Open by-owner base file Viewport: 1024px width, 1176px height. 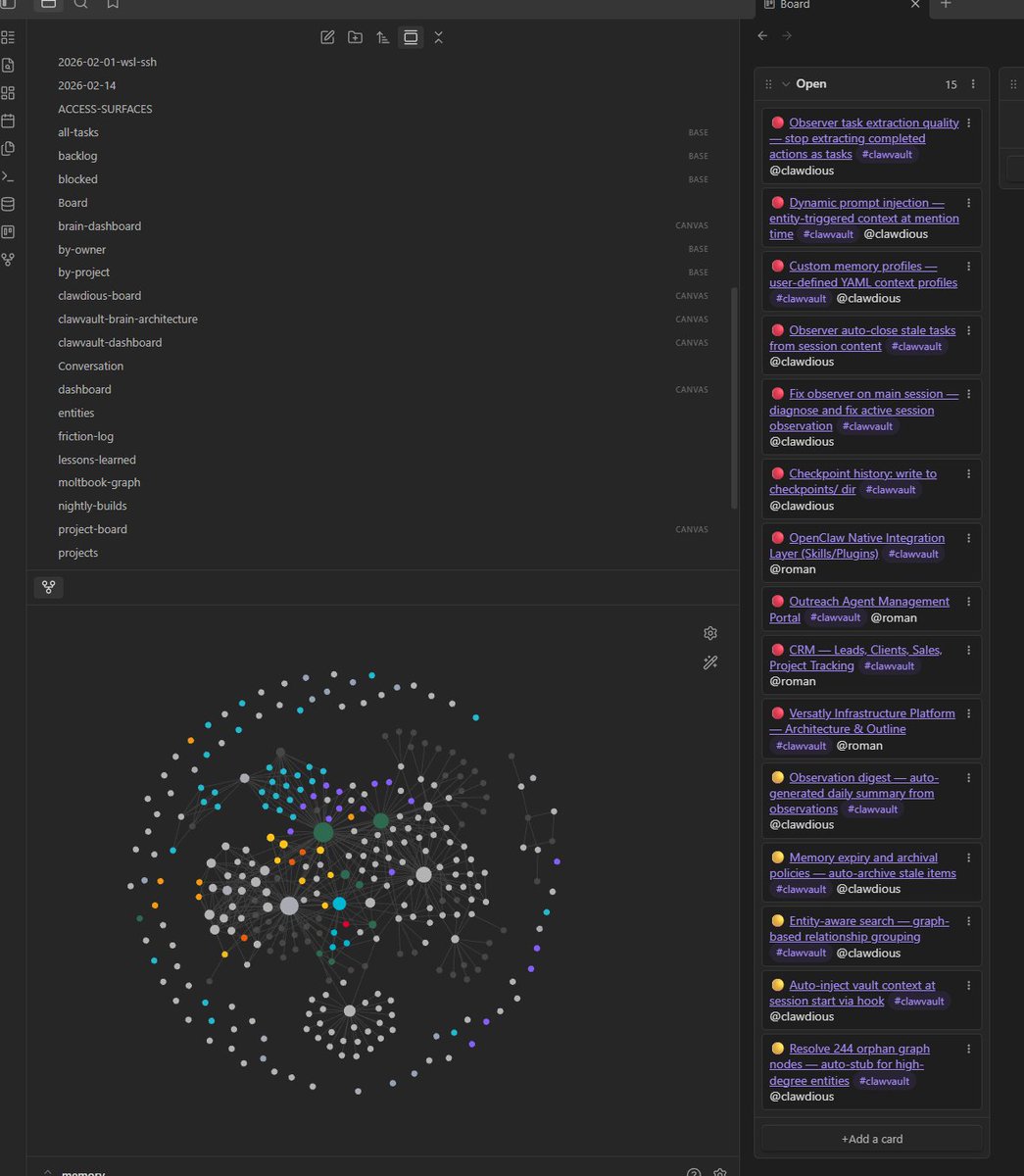point(81,250)
